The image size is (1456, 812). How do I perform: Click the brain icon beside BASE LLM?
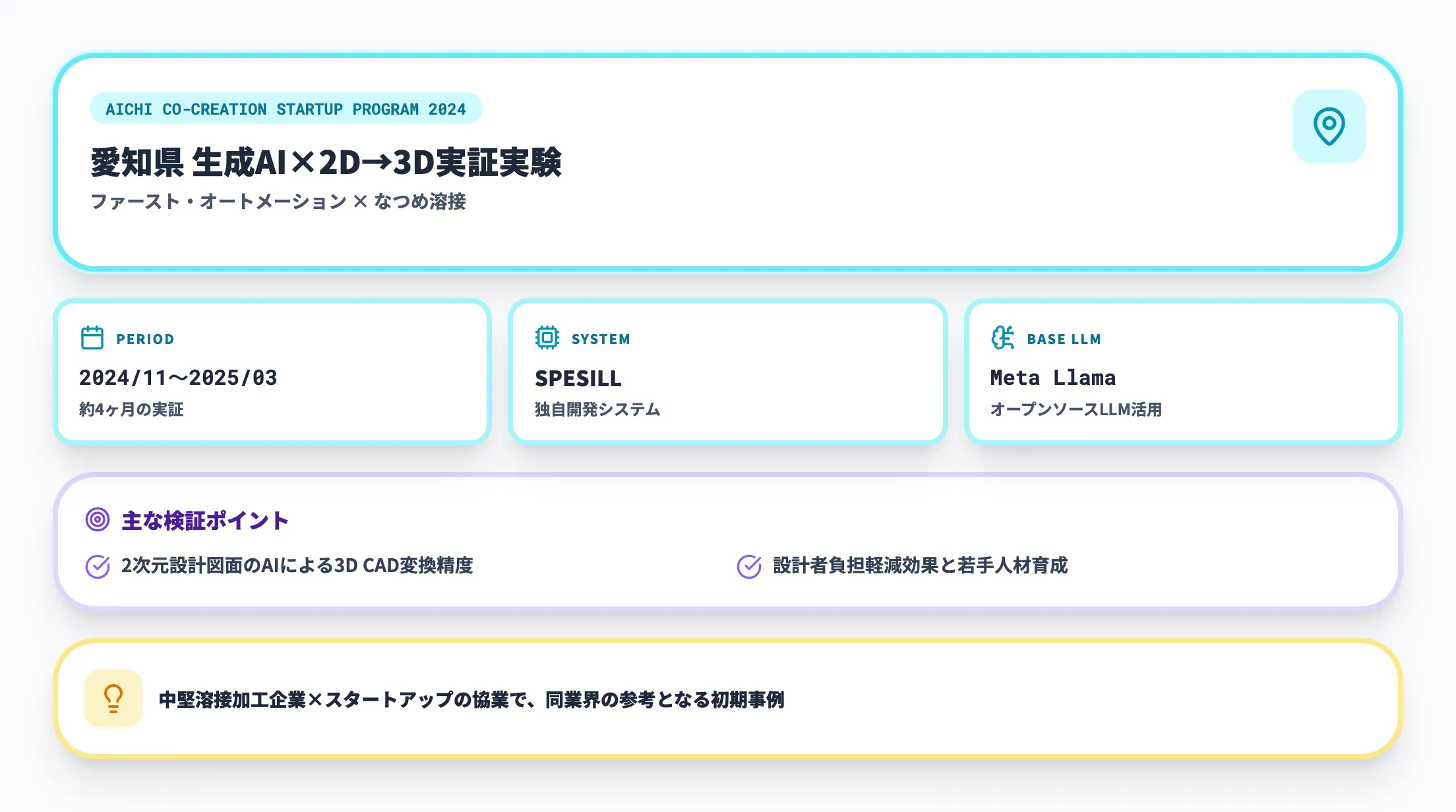click(x=1002, y=338)
